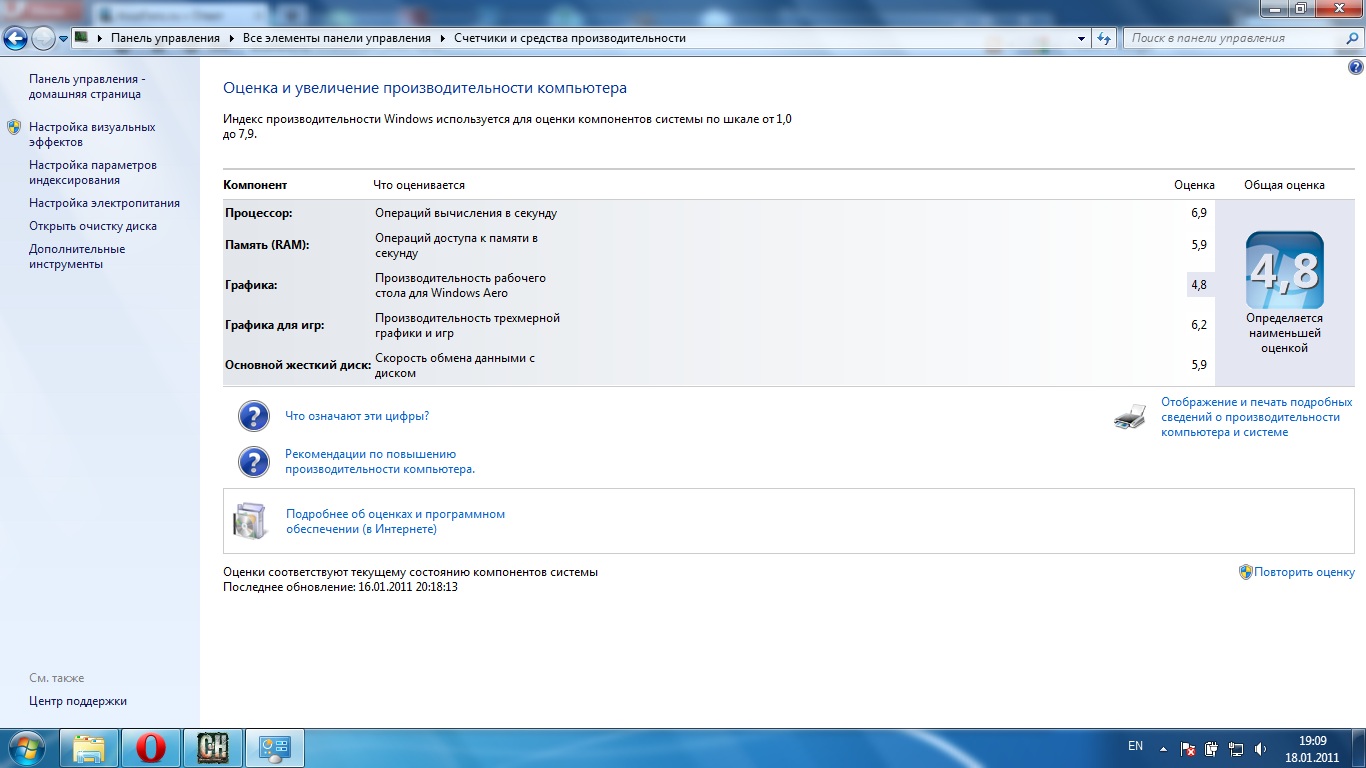The height and width of the screenshot is (768, 1366).
Task: Open Help with the blue question icon
Action: (x=1356, y=68)
